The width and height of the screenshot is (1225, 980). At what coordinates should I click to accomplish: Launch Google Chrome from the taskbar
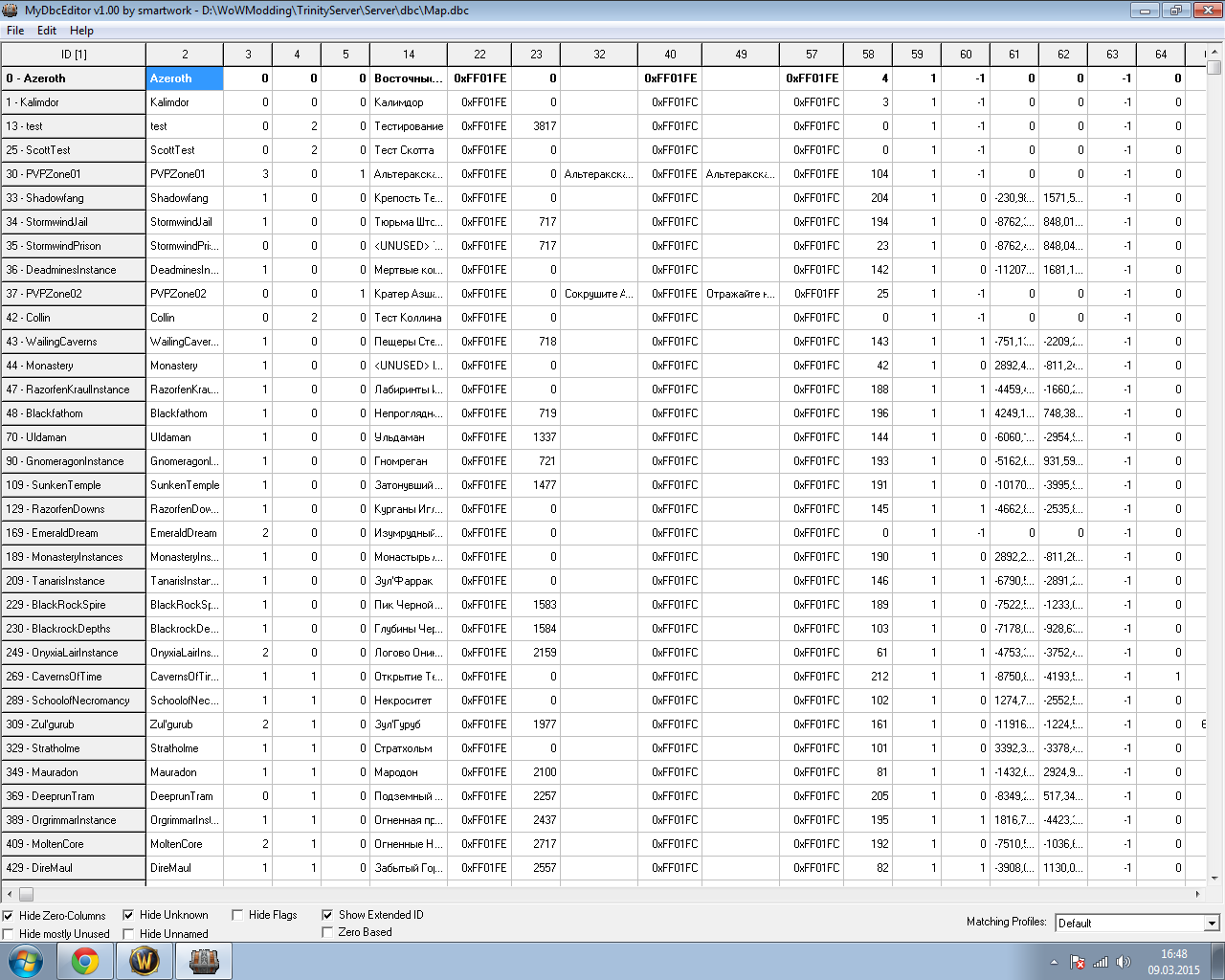[85, 961]
